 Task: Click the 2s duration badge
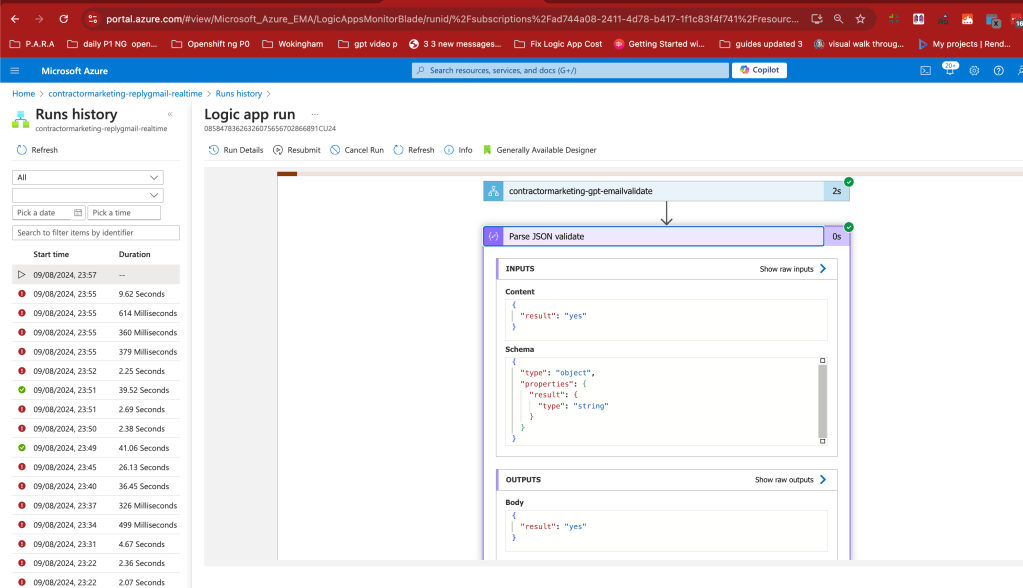click(x=836, y=191)
